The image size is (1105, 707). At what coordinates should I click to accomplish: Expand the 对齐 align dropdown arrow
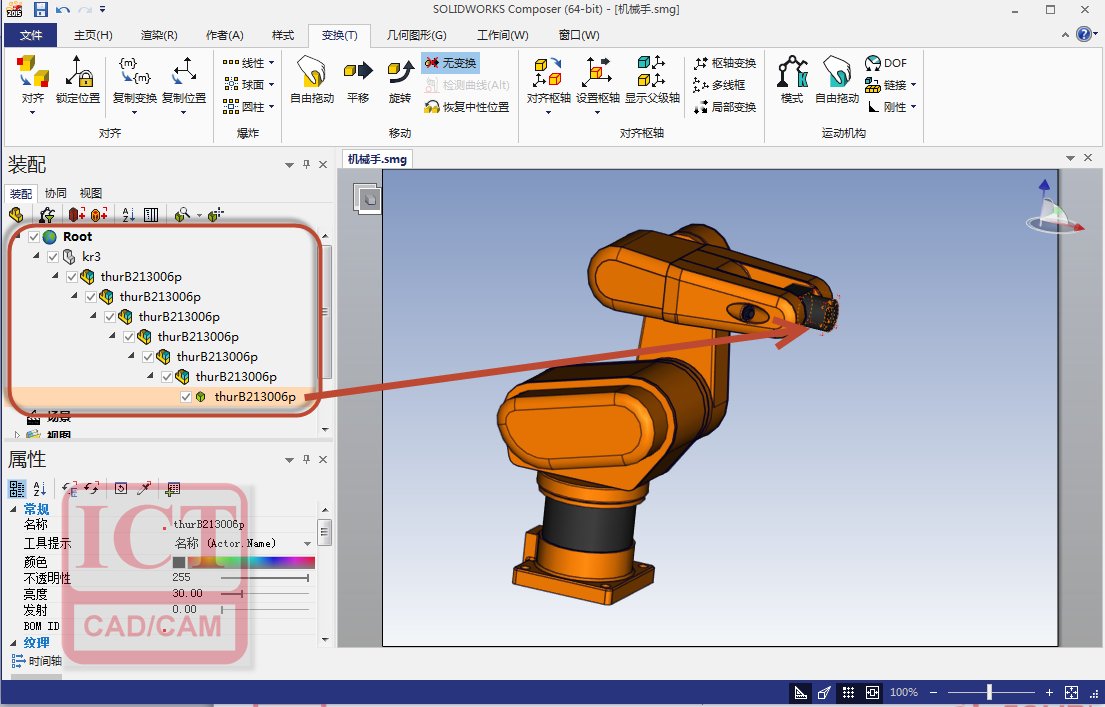[x=32, y=112]
